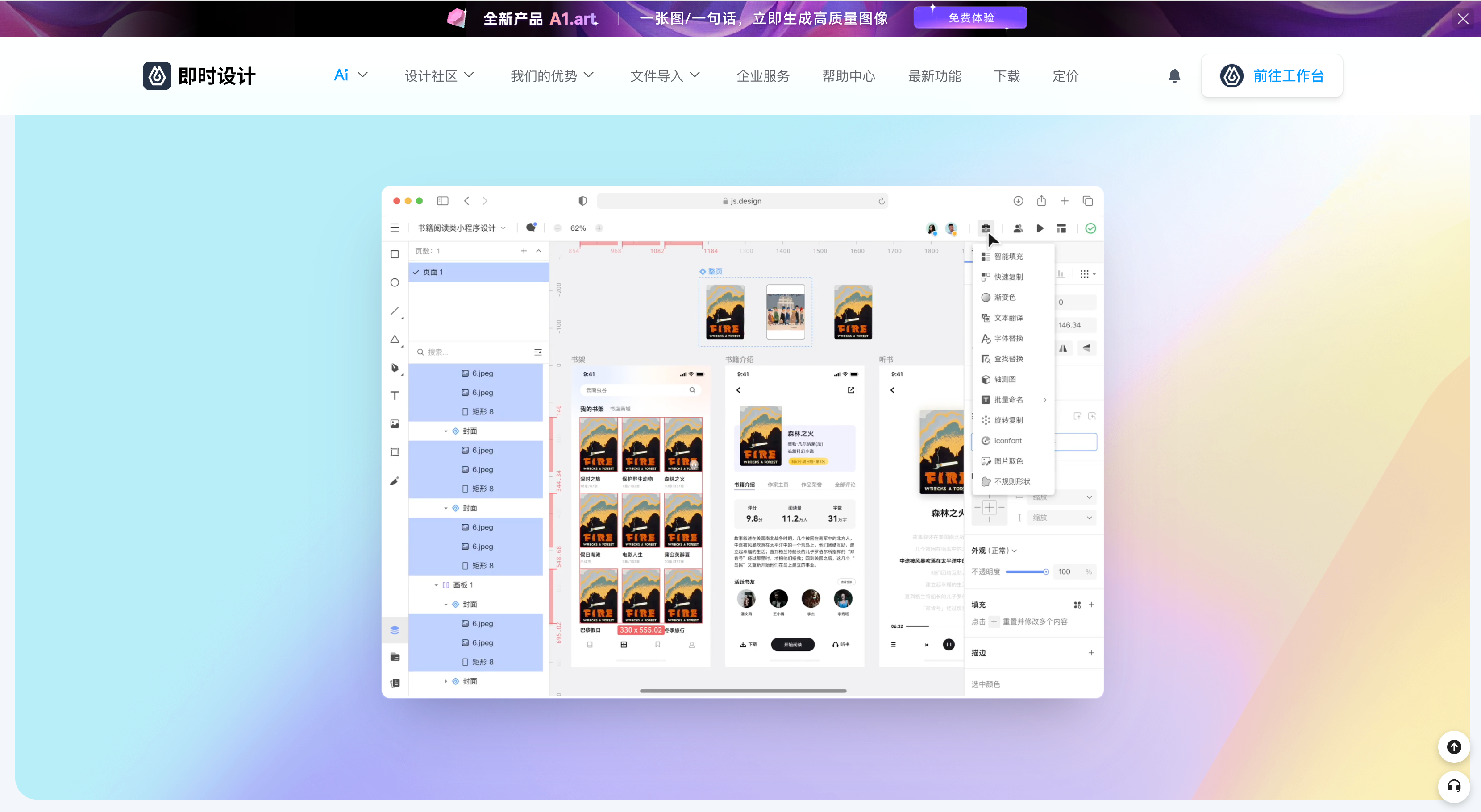Select the slice tool
This screenshot has height=812, width=1481.
point(395,452)
